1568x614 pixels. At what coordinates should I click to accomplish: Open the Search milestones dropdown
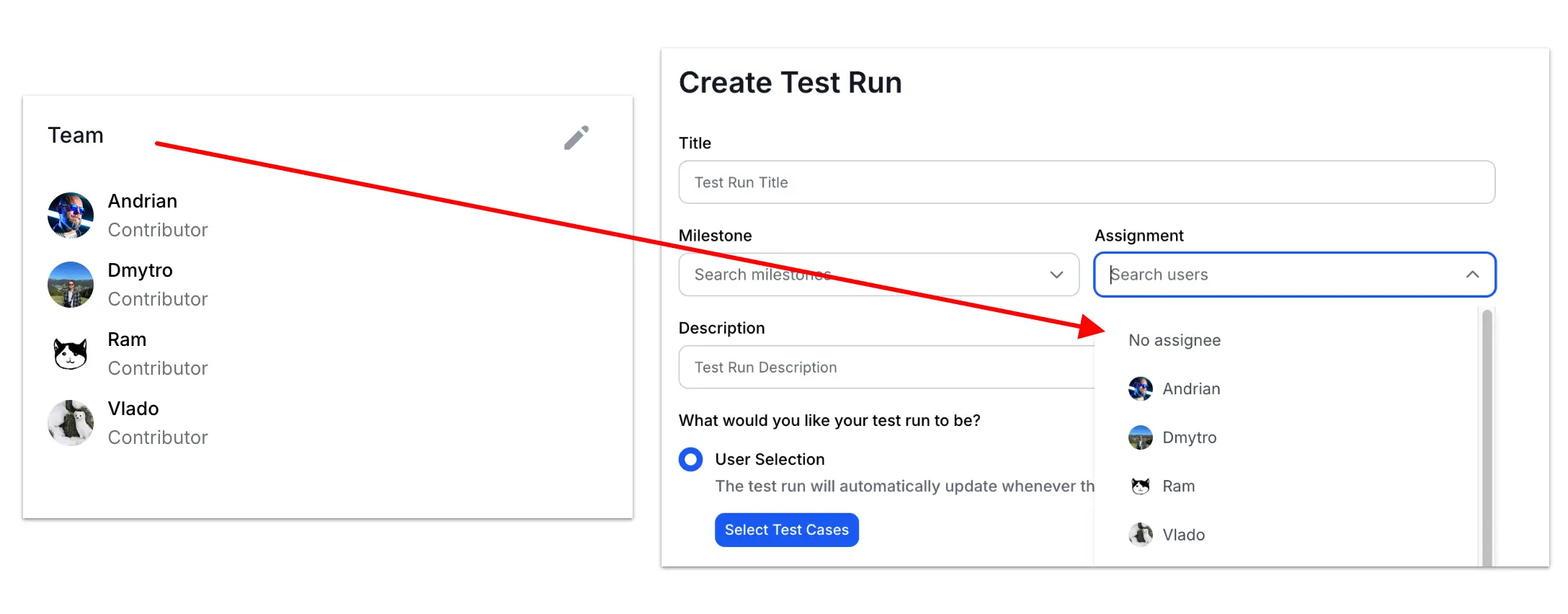(878, 275)
